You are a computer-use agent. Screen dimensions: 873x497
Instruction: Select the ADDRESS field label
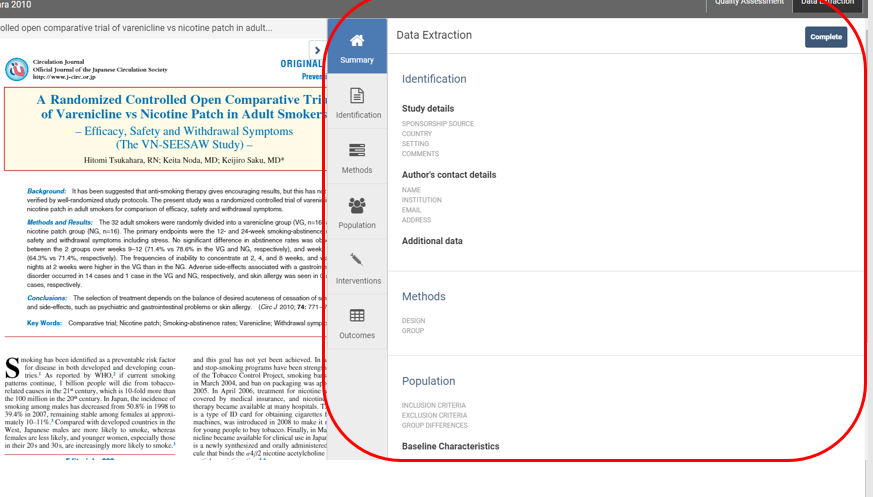[x=416, y=220]
